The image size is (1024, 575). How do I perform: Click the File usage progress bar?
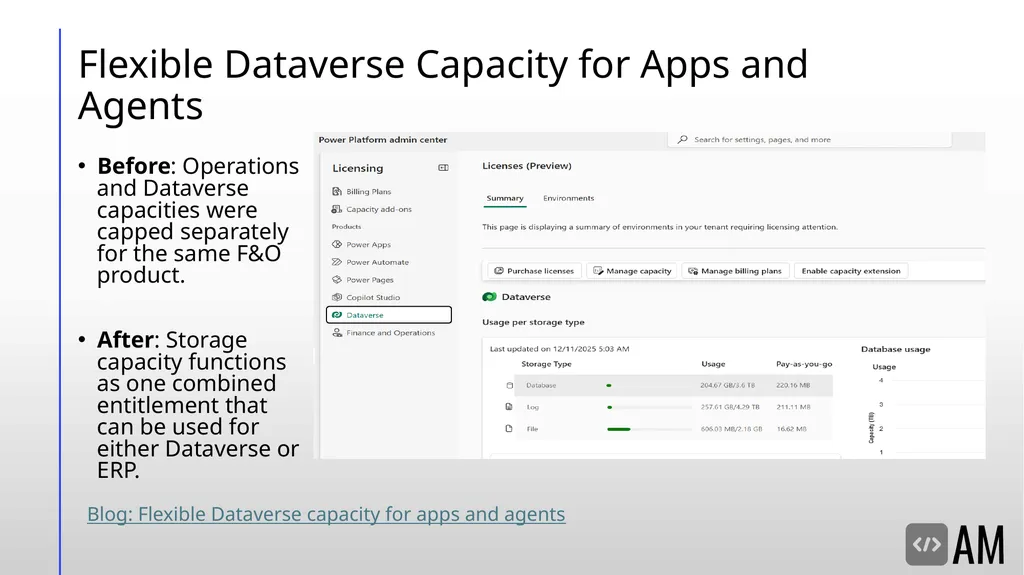649,429
